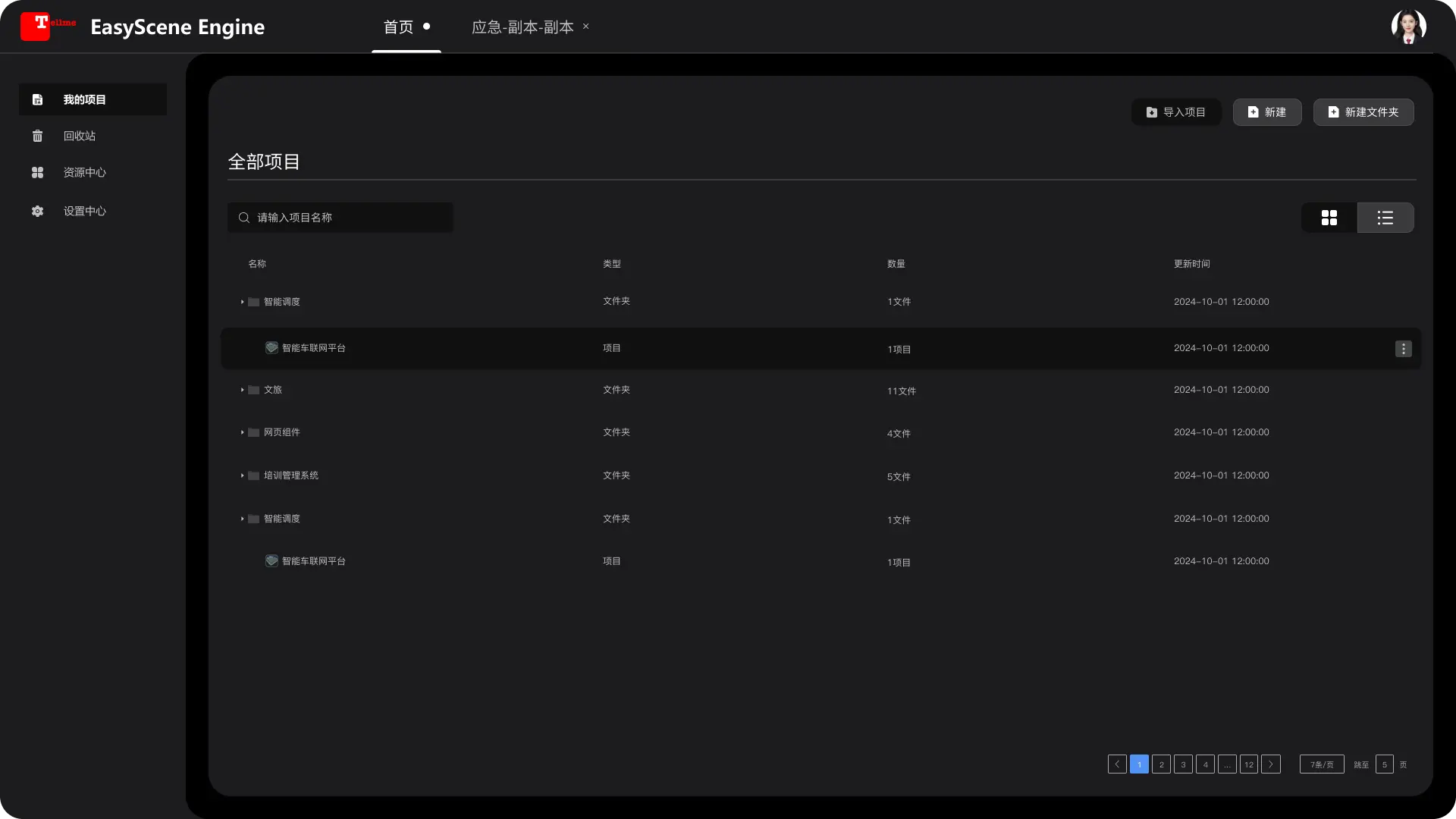1456x819 pixels.
Task: Click the 11文件 count cell
Action: pos(902,391)
